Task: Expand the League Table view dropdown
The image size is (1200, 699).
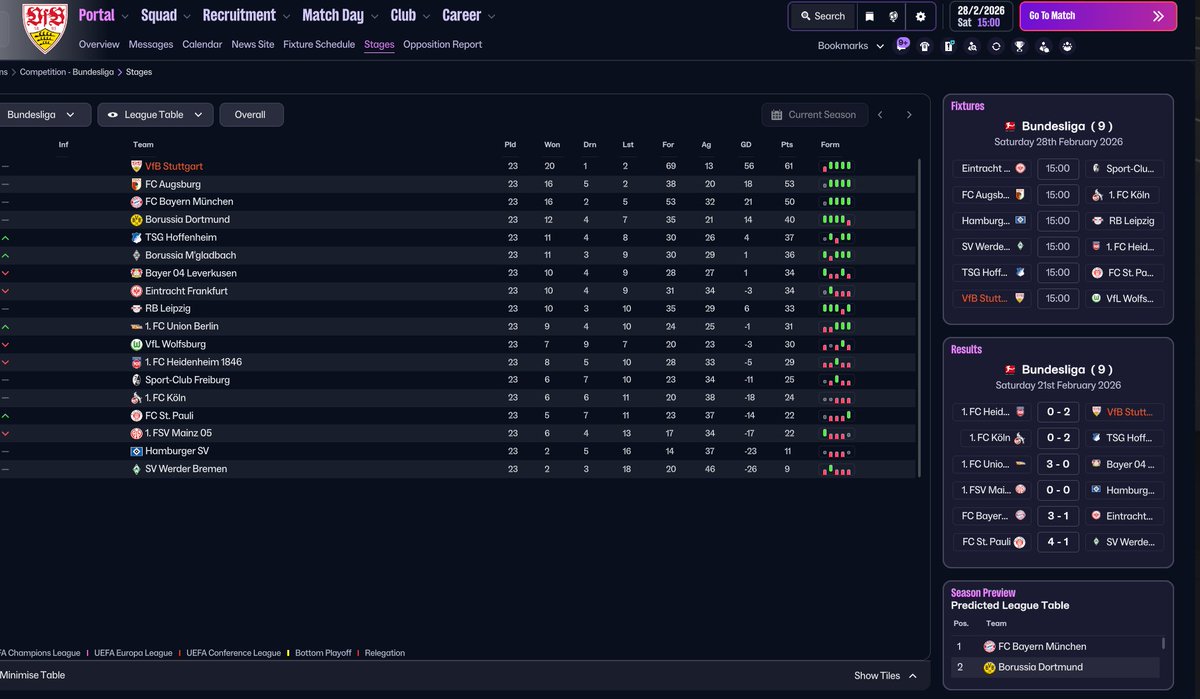Action: tap(155, 115)
